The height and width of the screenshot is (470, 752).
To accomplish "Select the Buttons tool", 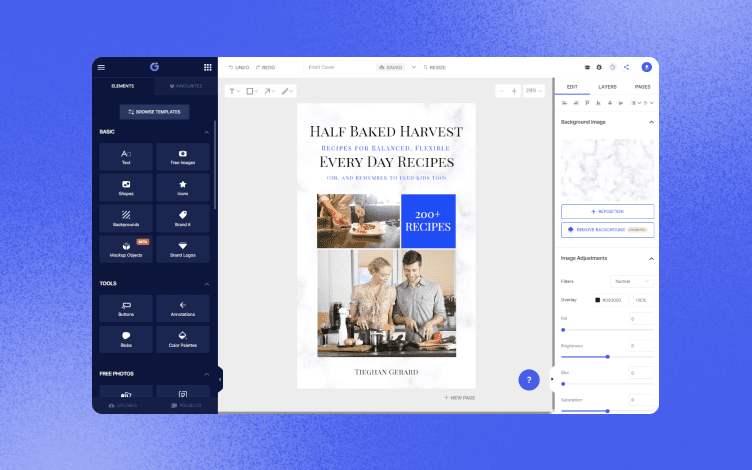I will point(126,308).
